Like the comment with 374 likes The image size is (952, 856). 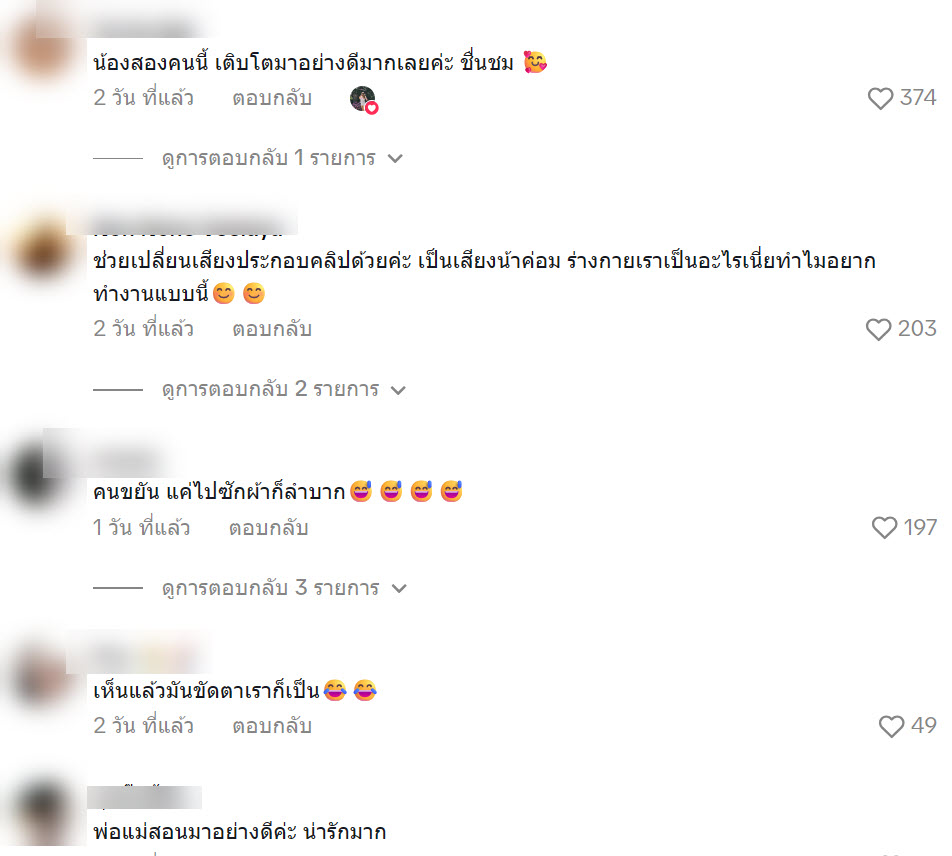(x=880, y=98)
